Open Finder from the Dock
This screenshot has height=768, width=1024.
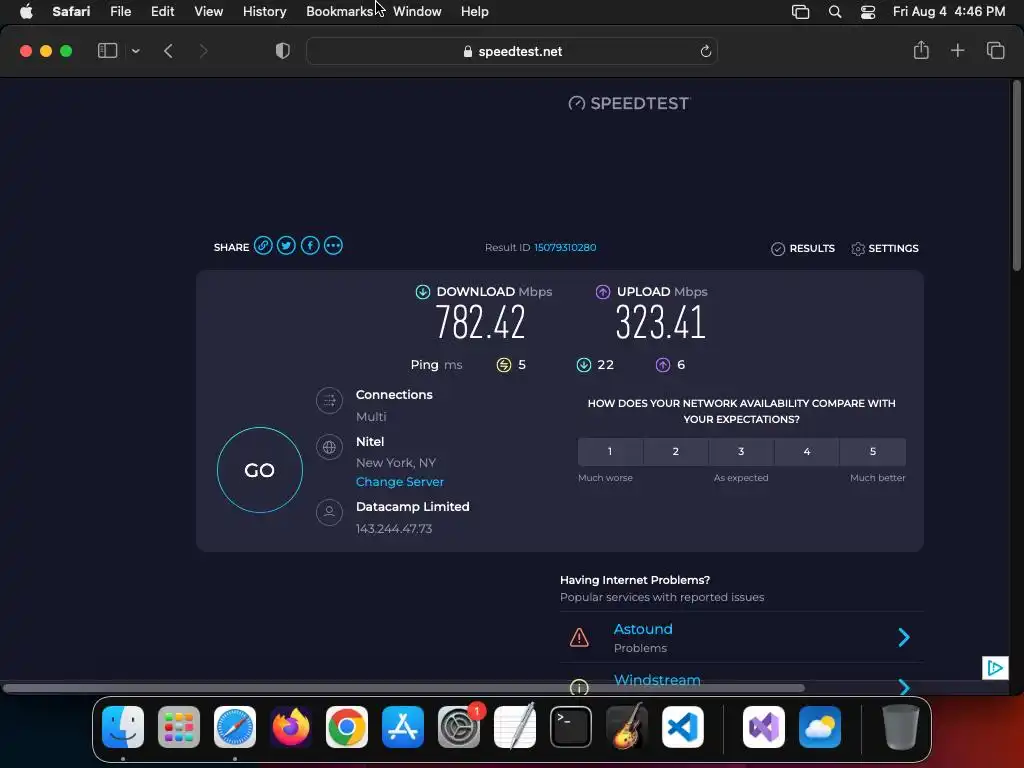click(x=123, y=727)
